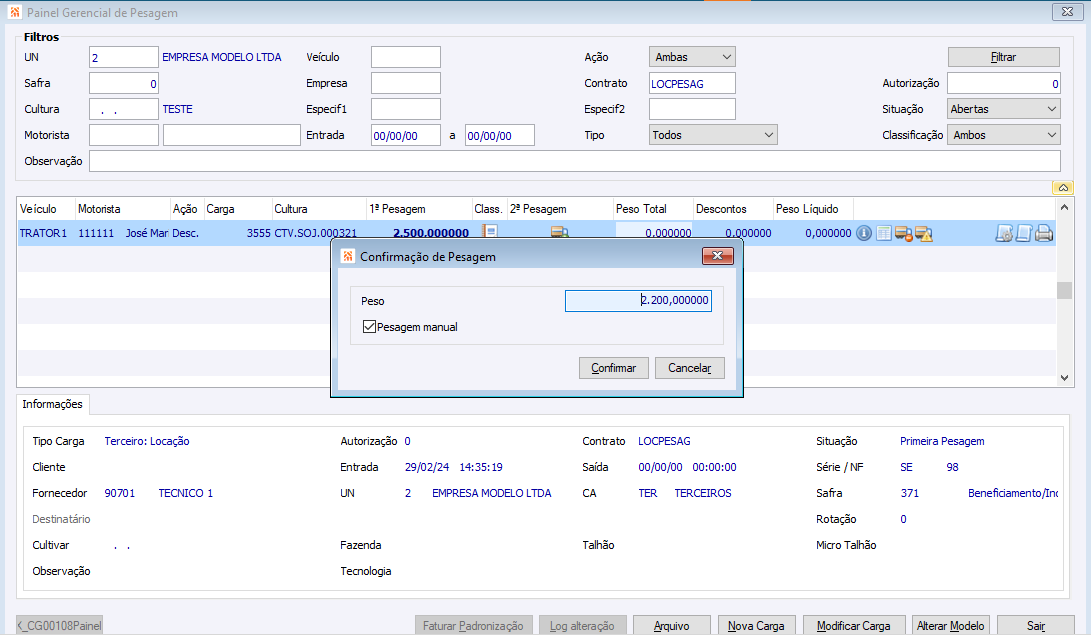
Task: Click the Sair button
Action: coord(1036,625)
